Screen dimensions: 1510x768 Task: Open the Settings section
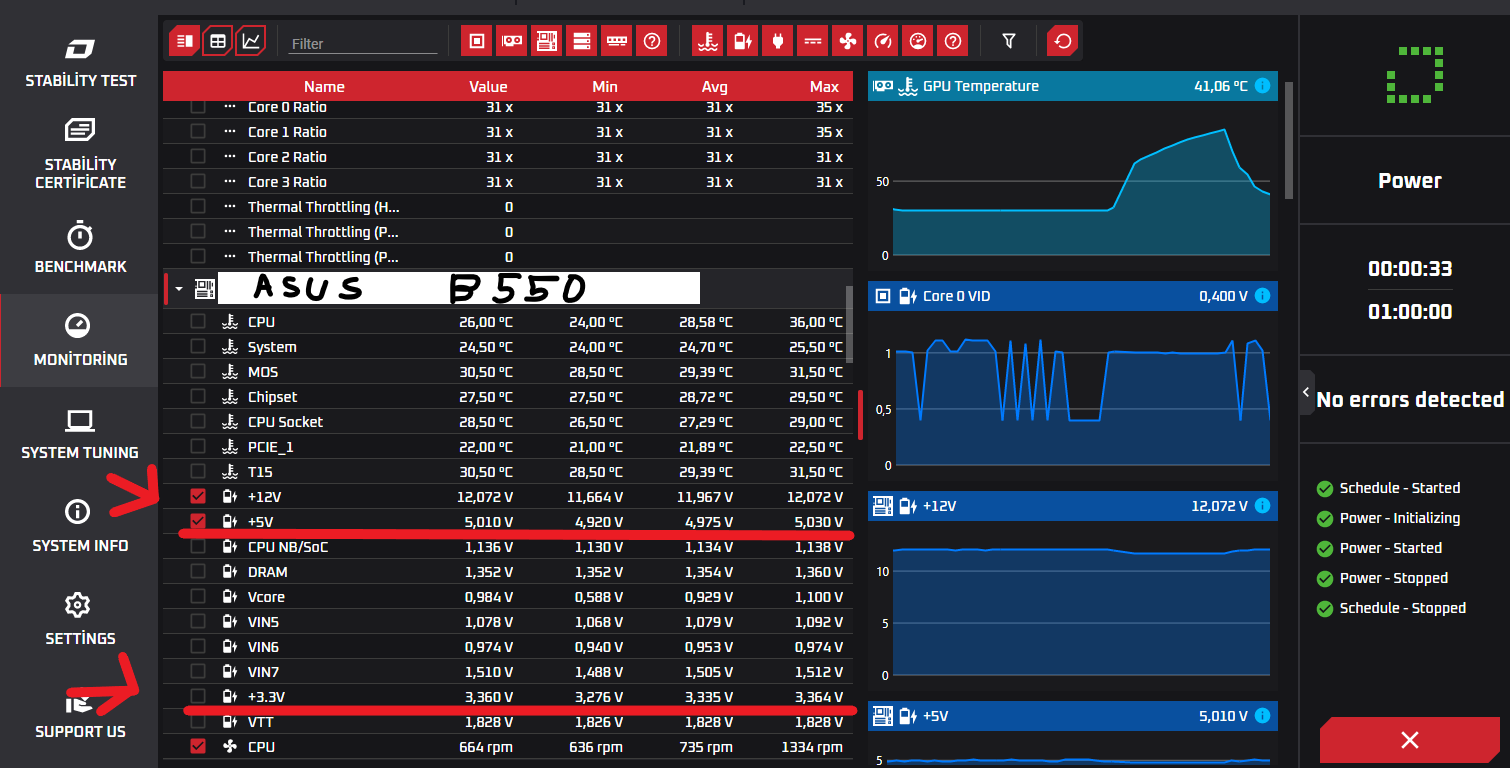[80, 620]
